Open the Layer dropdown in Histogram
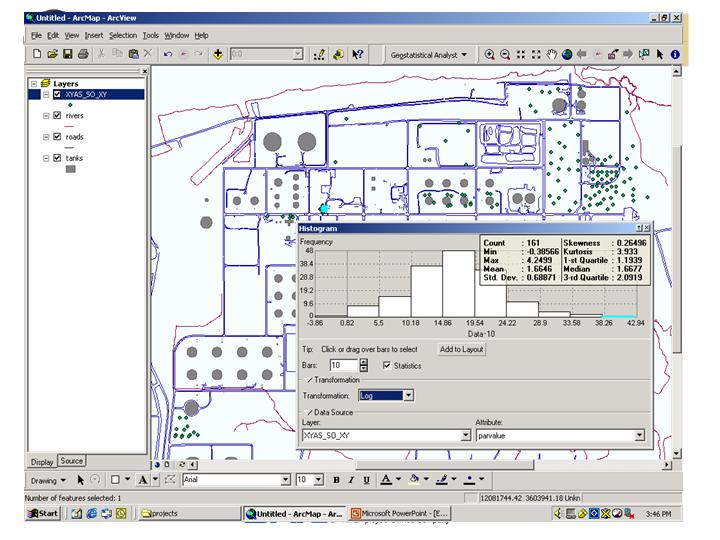The height and width of the screenshot is (540, 720). pyautogui.click(x=466, y=435)
